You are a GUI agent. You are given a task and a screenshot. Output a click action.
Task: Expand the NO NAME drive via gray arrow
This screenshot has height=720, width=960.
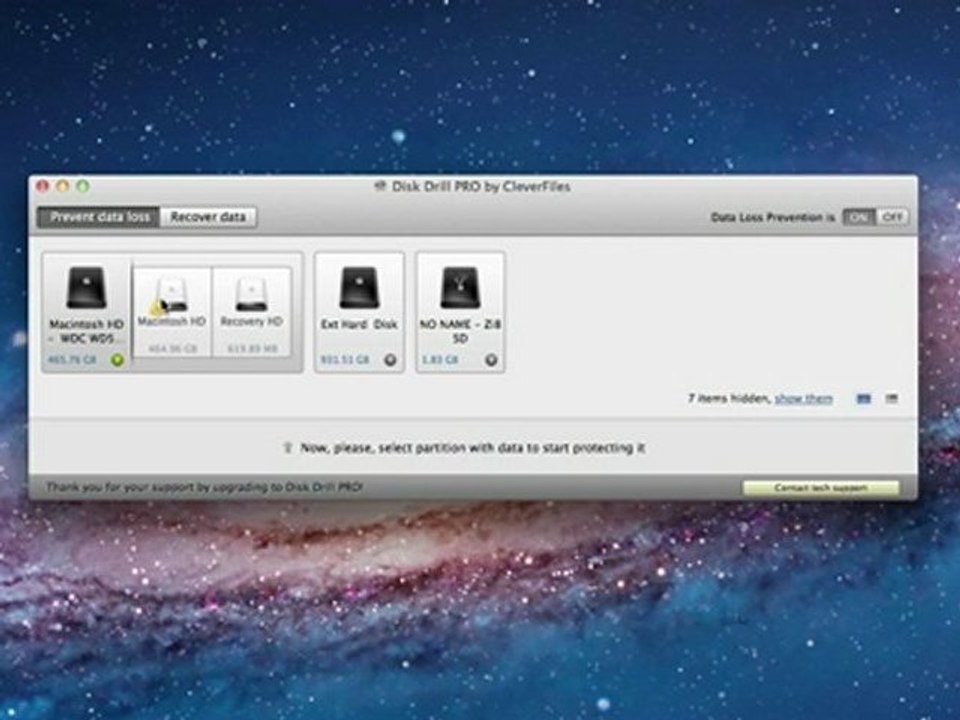click(x=491, y=360)
